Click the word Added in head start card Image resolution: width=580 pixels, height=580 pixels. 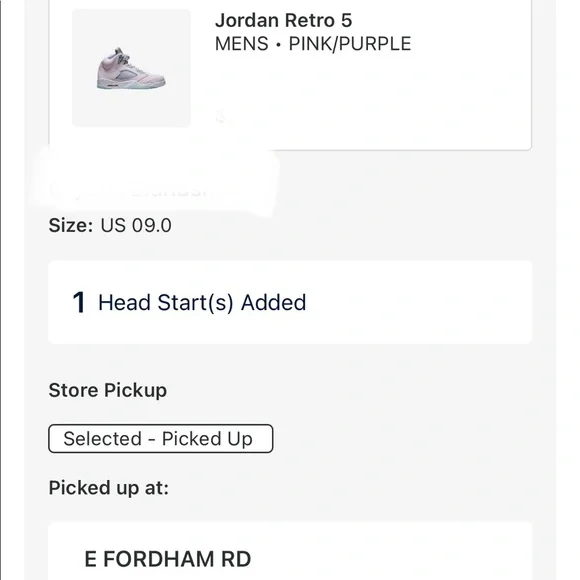[273, 303]
